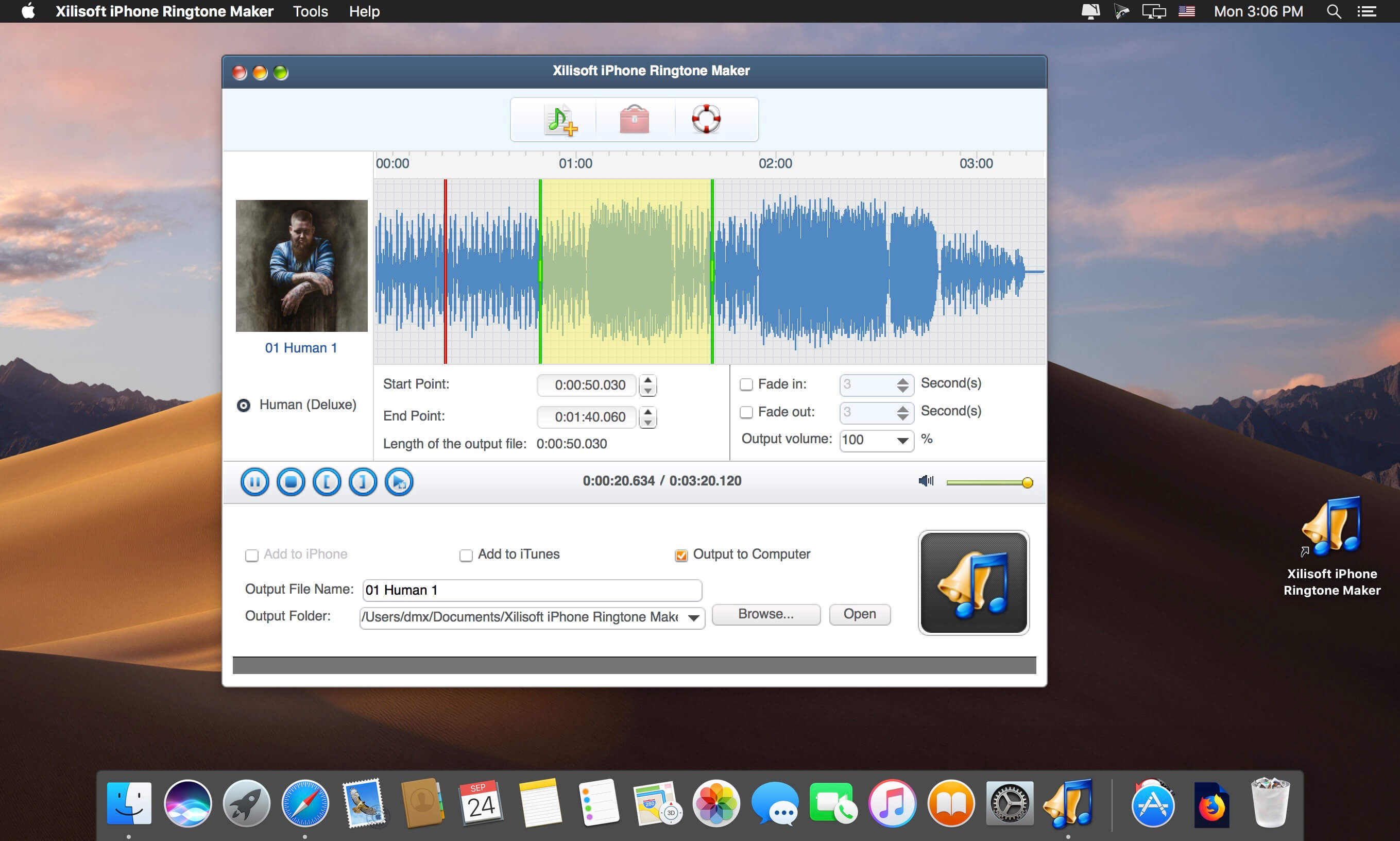This screenshot has width=1400, height=841.
Task: Open the red toolbox icon in toolbar
Action: 634,119
